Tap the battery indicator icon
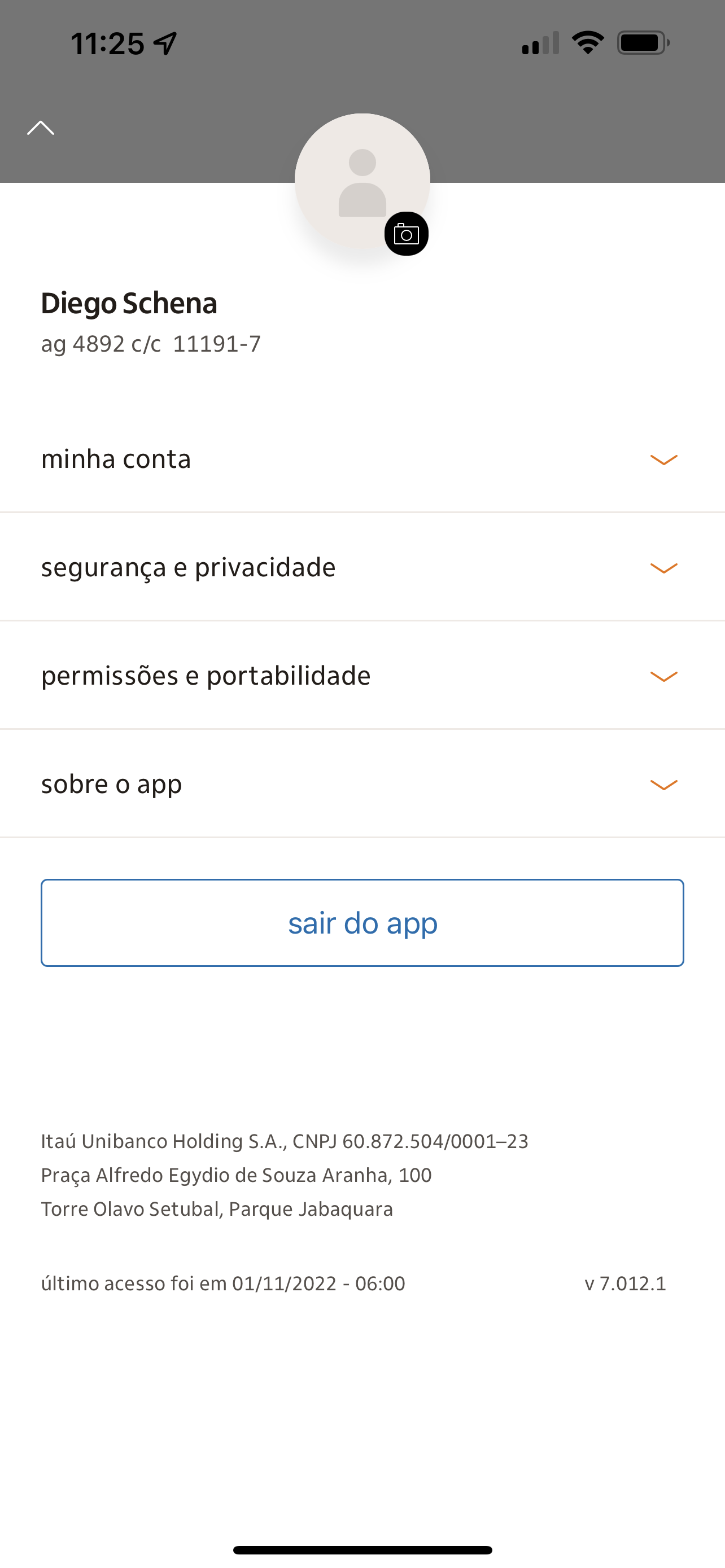The height and width of the screenshot is (1568, 725). click(x=643, y=42)
